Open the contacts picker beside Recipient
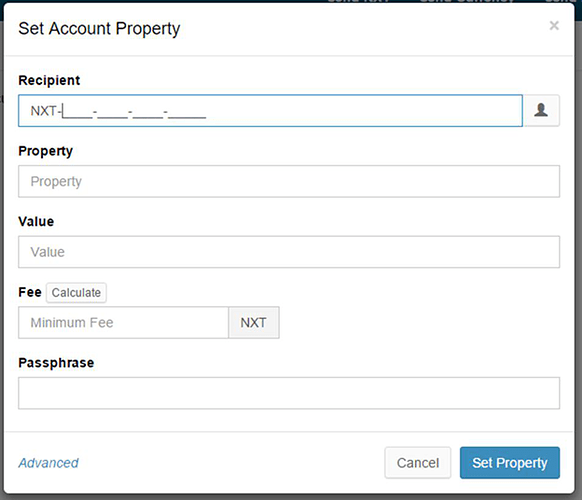 541,111
